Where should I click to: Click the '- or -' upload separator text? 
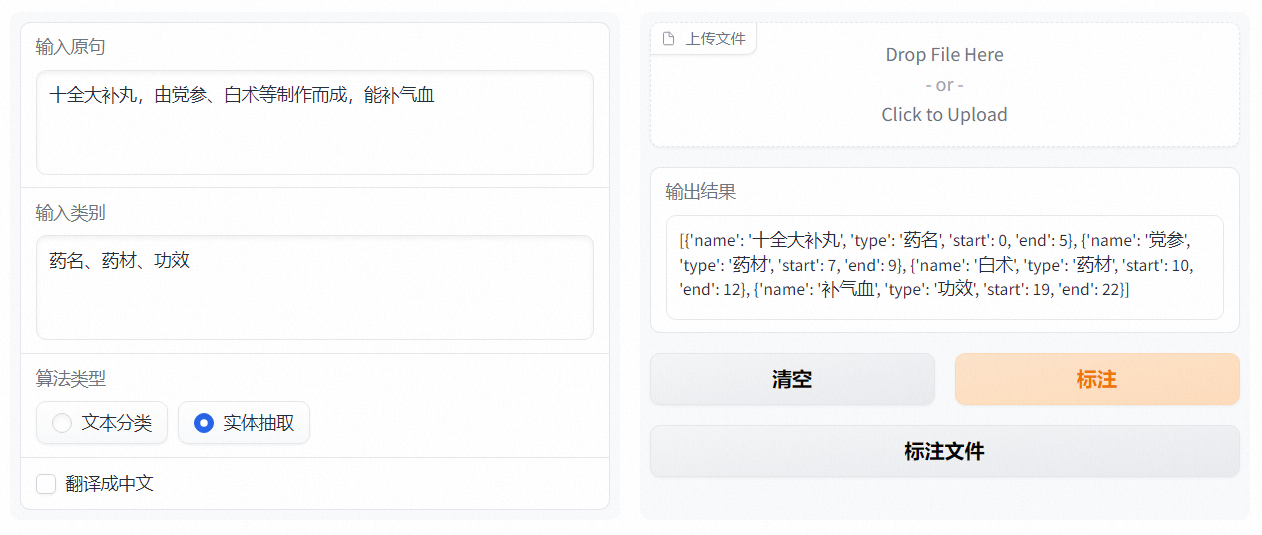(x=944, y=85)
